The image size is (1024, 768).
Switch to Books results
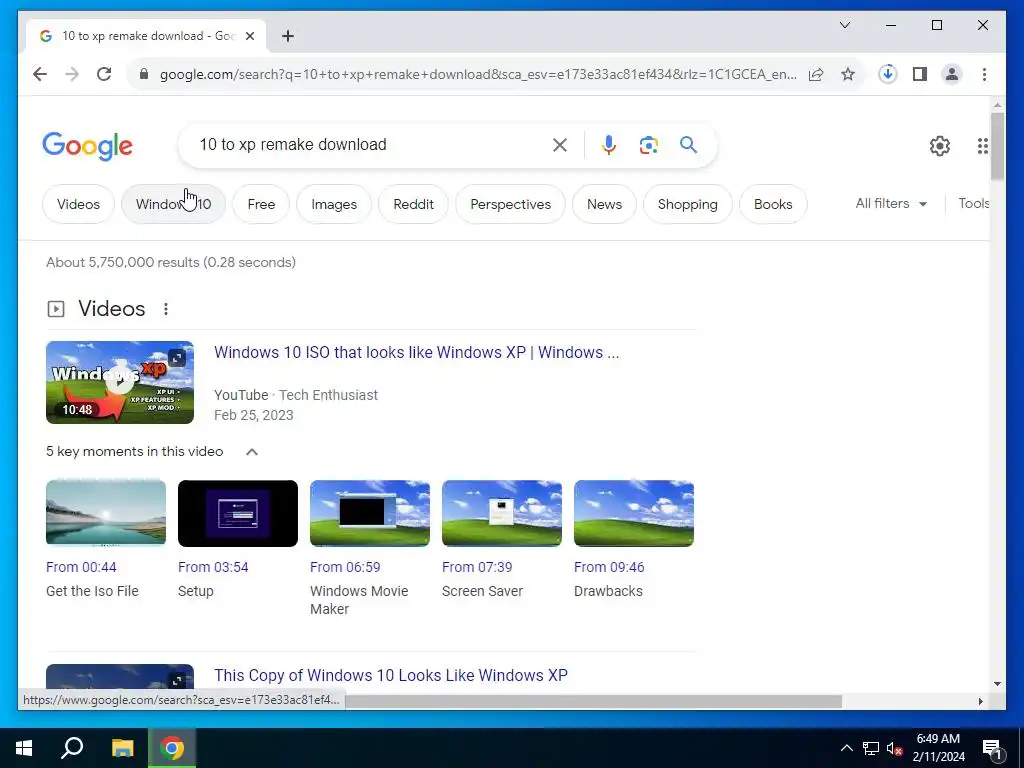coord(773,204)
